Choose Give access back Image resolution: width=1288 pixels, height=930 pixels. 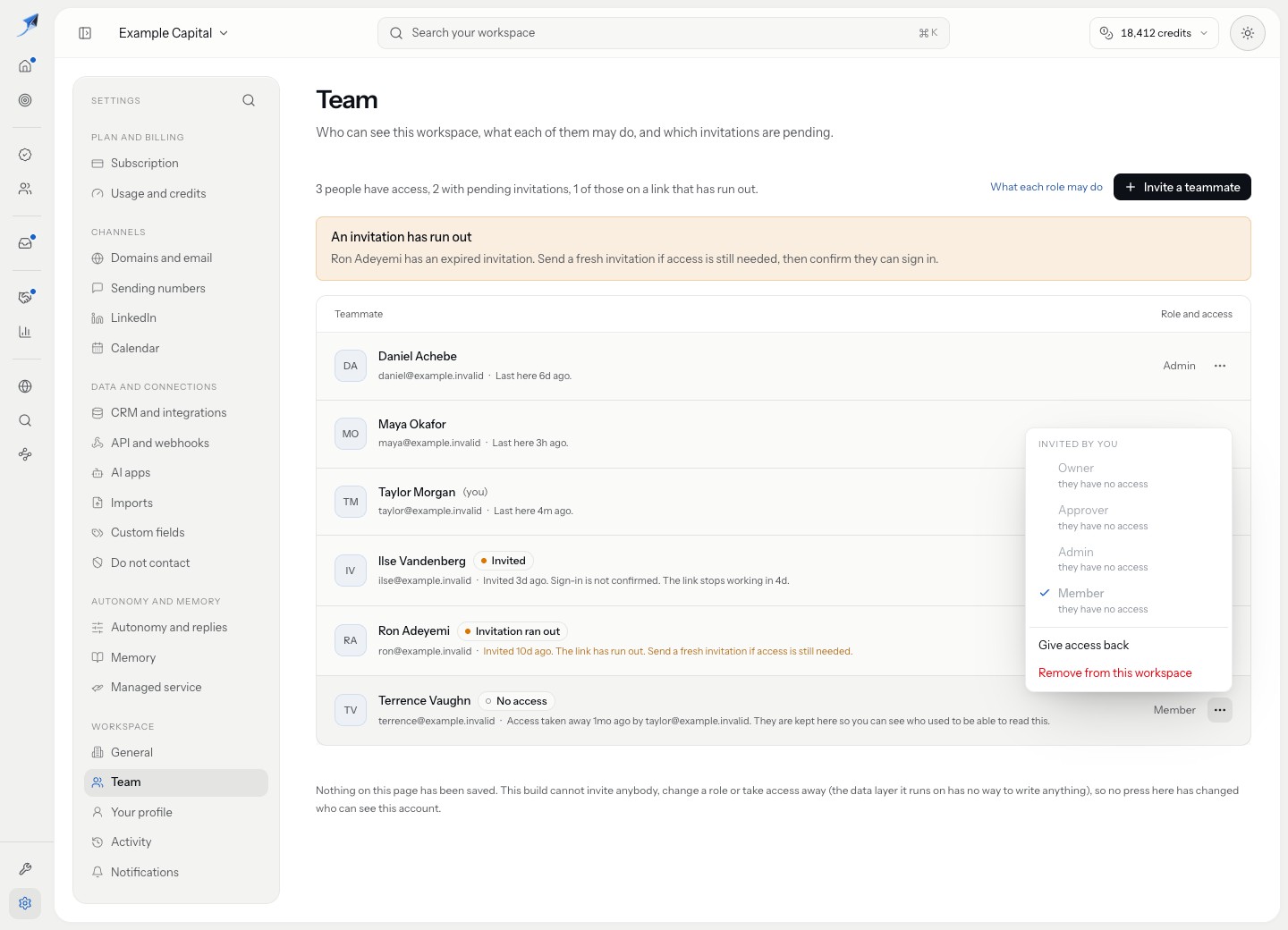click(1129, 645)
